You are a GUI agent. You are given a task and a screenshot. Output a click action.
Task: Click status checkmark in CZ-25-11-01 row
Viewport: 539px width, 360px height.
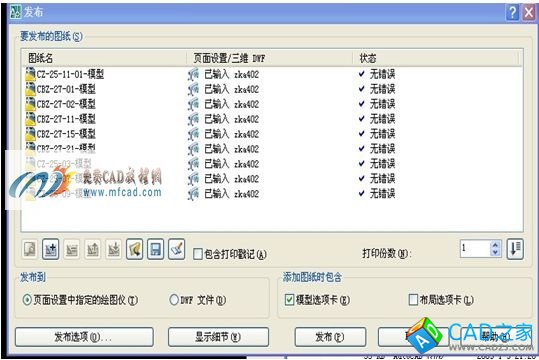[x=362, y=74]
